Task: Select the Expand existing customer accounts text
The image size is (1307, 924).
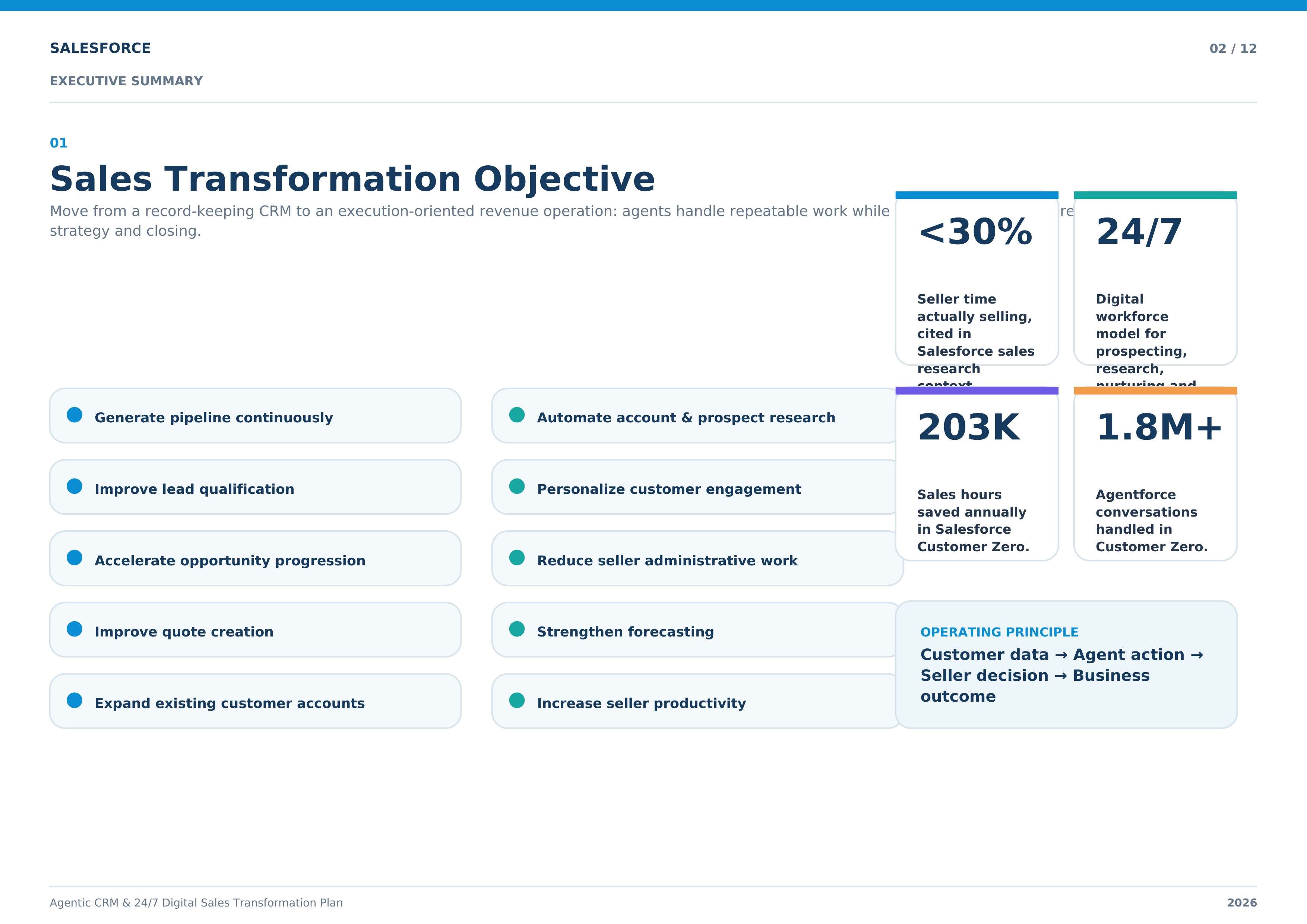Action: tap(230, 703)
